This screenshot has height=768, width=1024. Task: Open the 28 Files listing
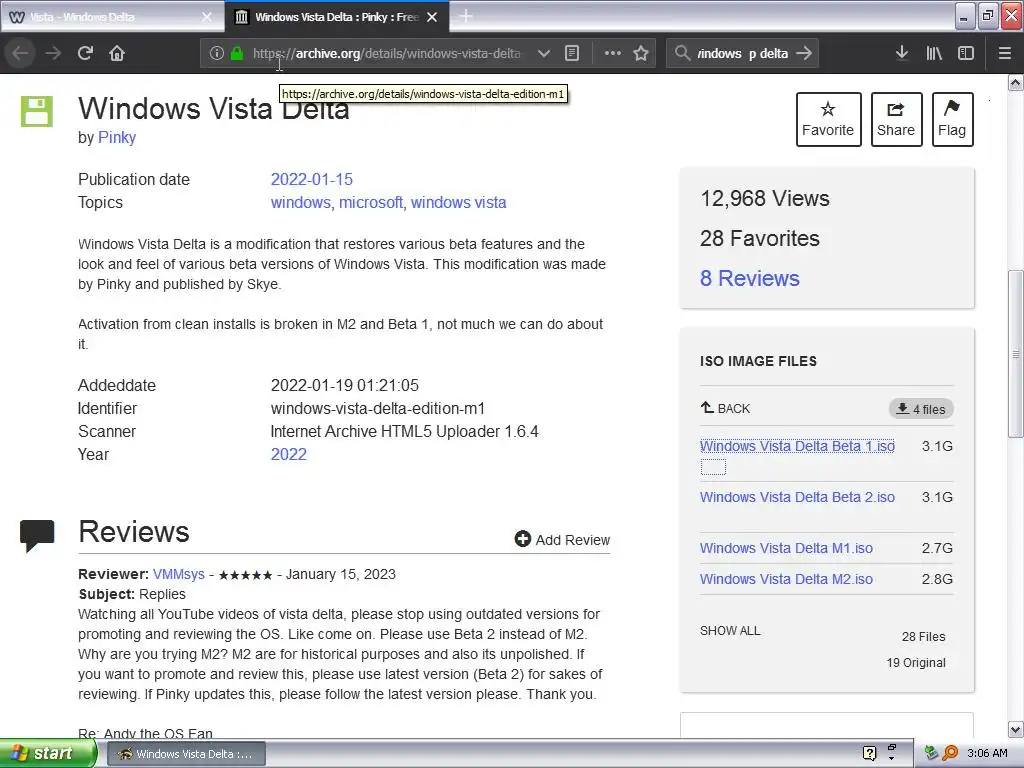923,636
